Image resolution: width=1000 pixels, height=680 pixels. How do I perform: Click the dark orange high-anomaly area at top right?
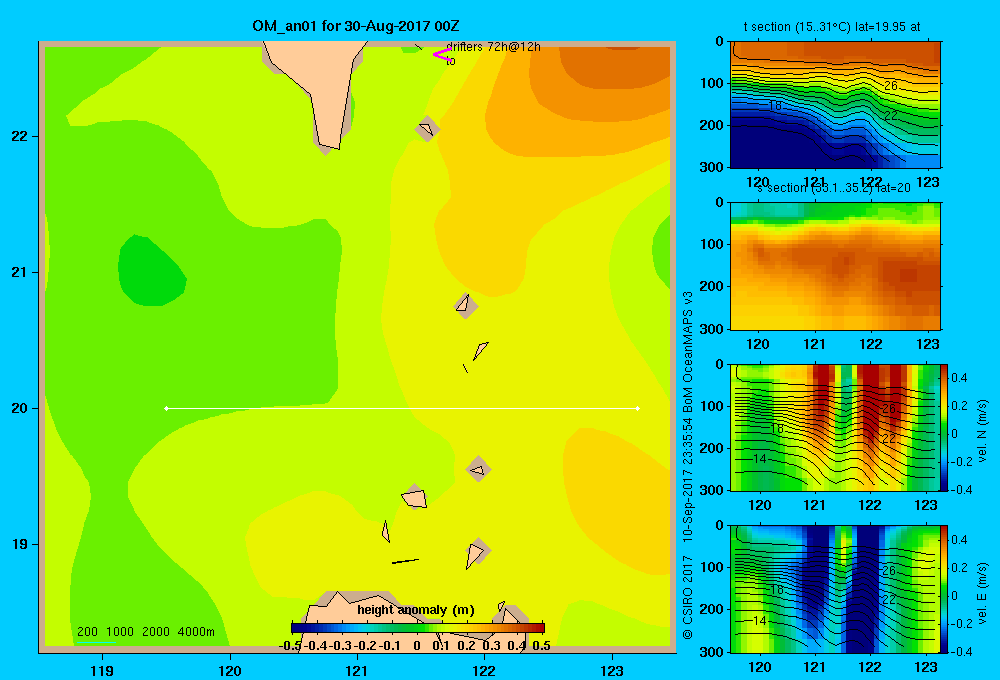[615, 67]
